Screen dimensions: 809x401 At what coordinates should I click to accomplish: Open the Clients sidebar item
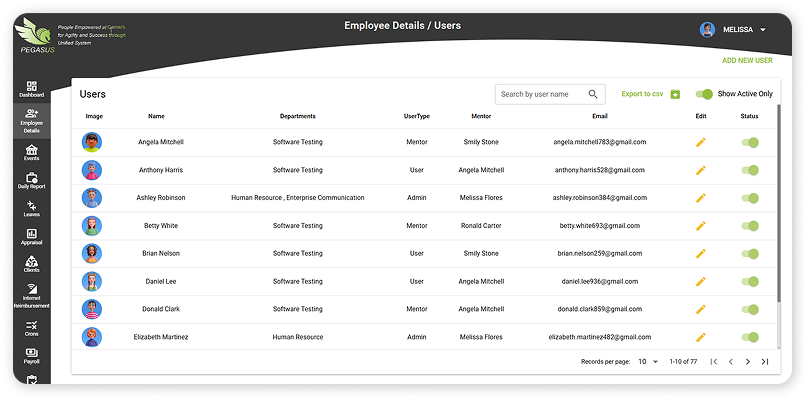31,264
